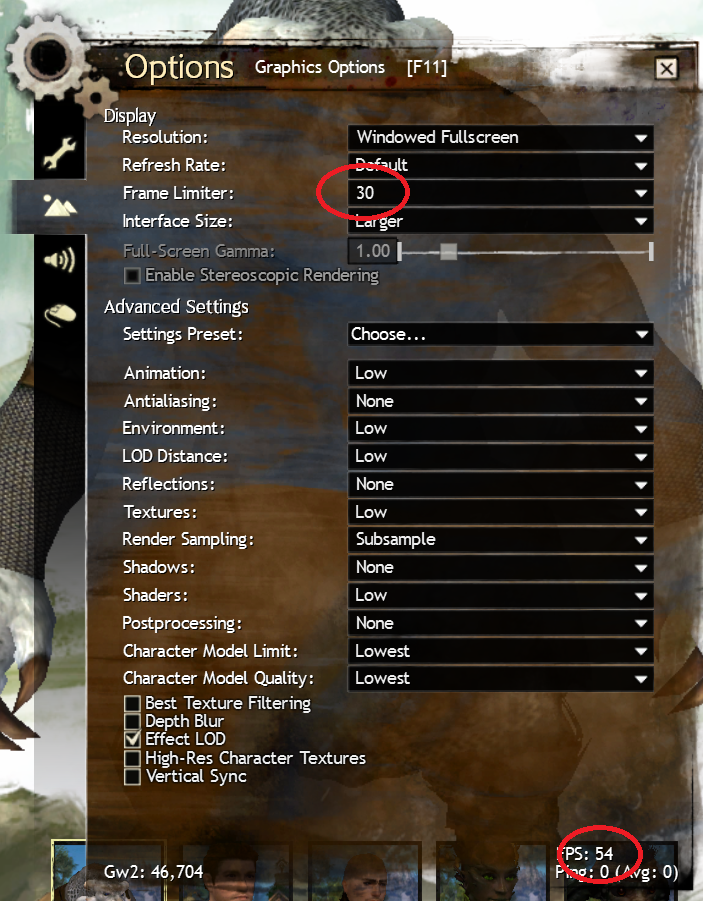The image size is (703, 901).
Task: Expand the Character Model Quality dropdown
Action: 500,679
